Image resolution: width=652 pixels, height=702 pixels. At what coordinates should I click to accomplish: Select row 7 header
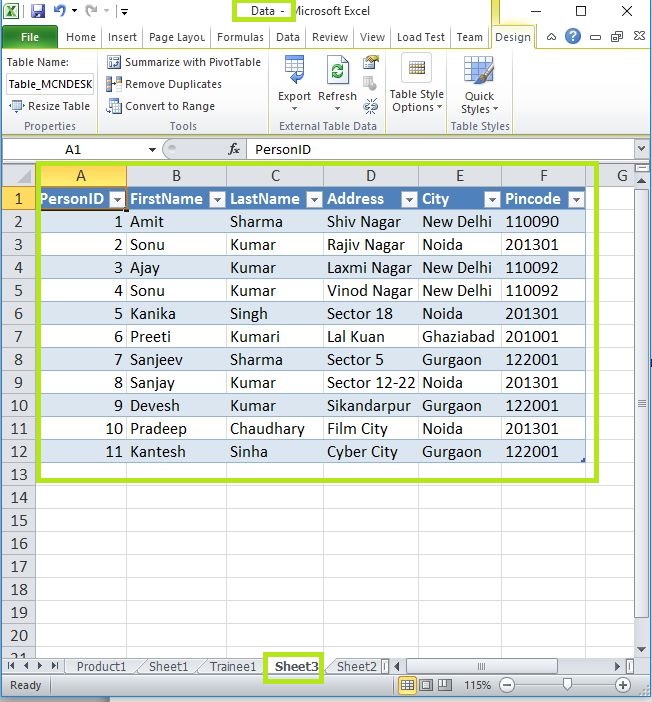18,337
